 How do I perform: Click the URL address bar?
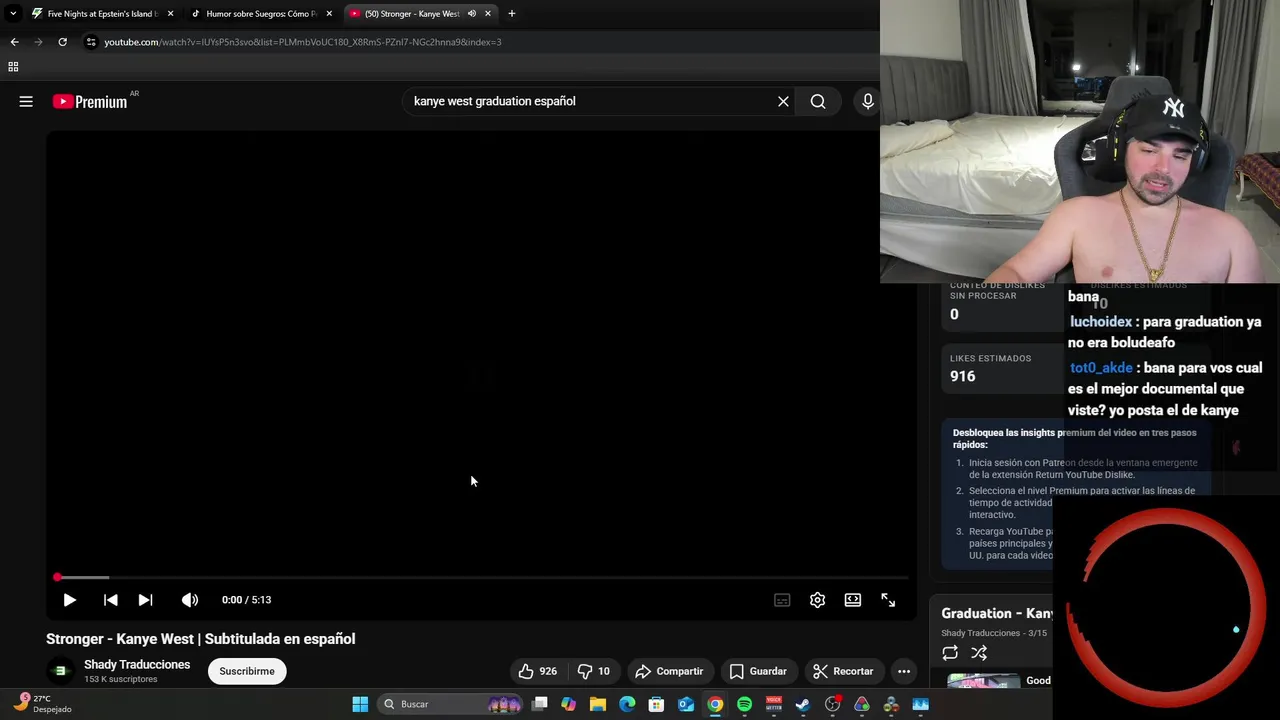click(480, 42)
